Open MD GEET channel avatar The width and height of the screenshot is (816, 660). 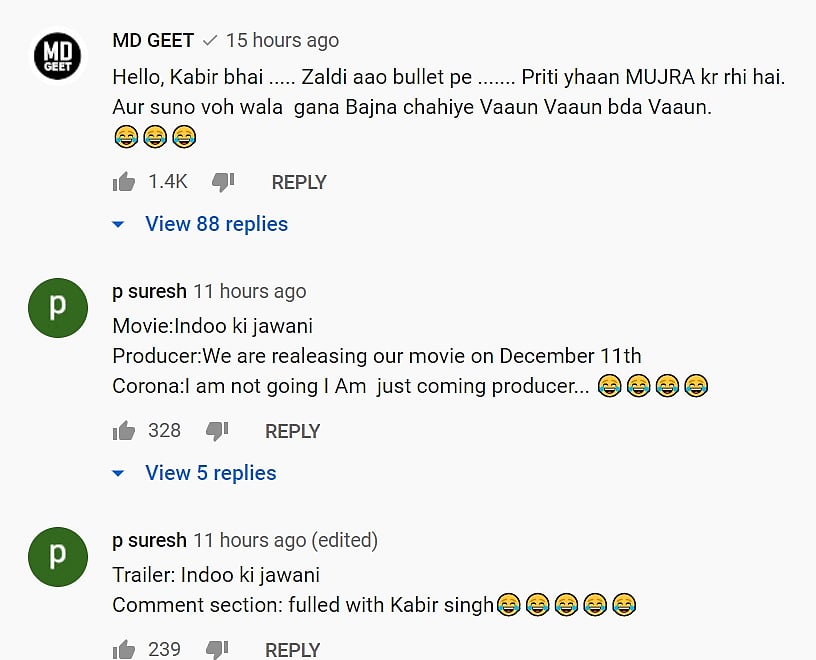[58, 56]
